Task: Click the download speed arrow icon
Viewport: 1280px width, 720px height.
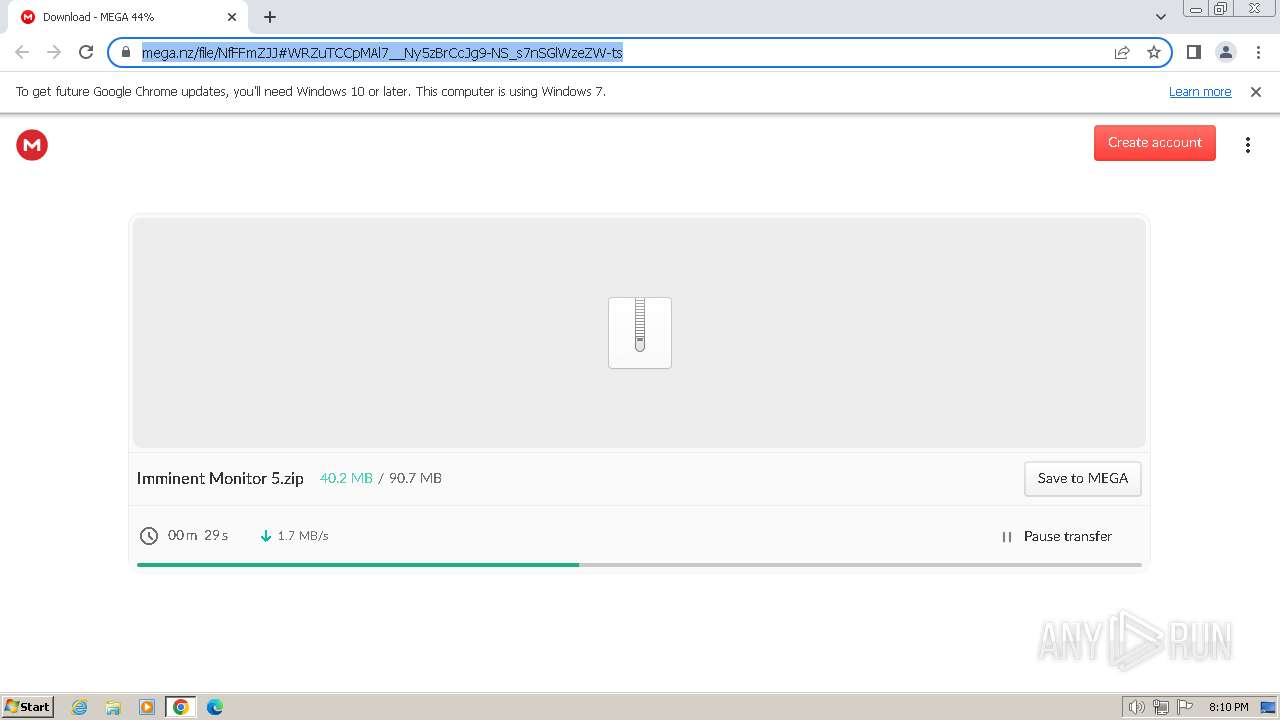Action: (x=266, y=536)
